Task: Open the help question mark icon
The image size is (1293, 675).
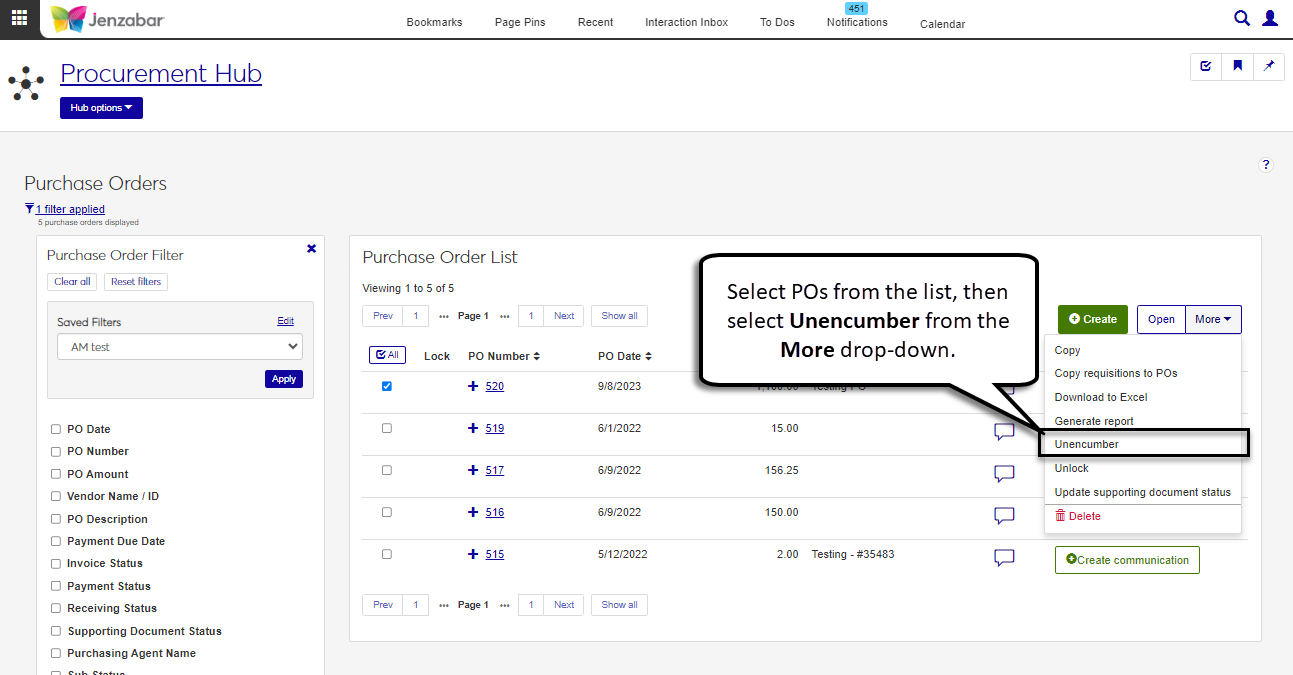Action: click(x=1266, y=165)
